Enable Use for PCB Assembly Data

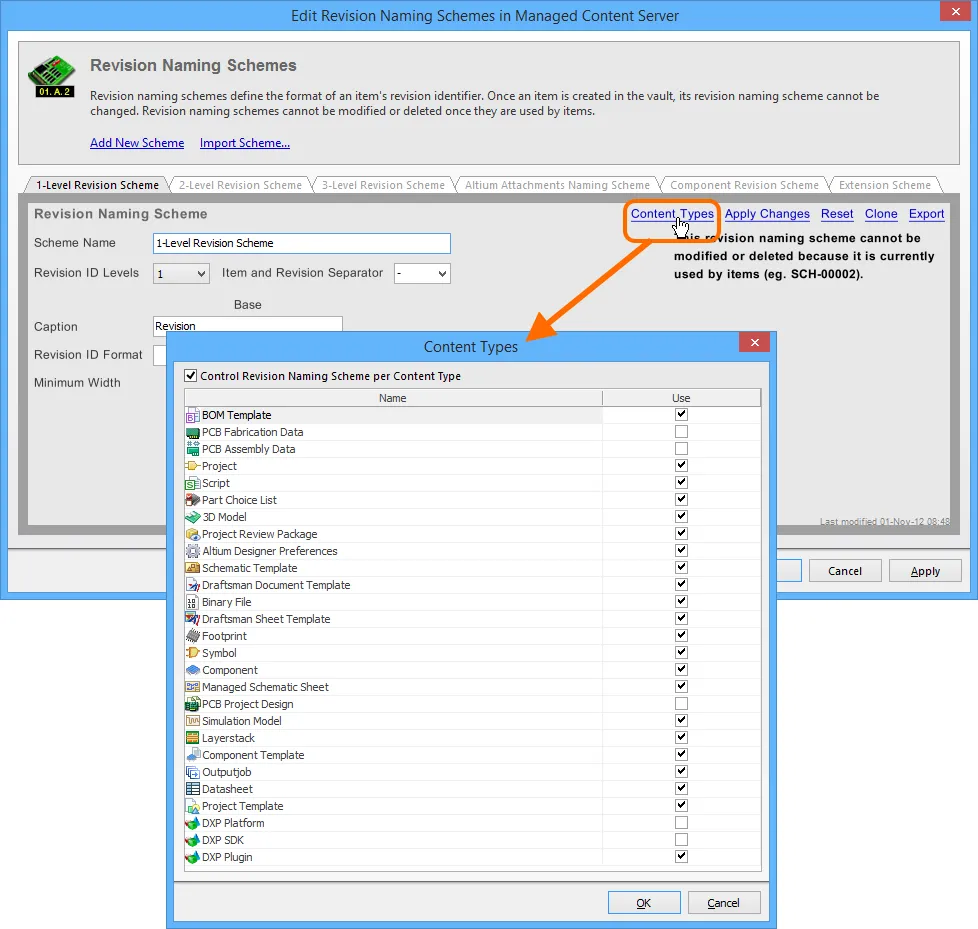[681, 449]
